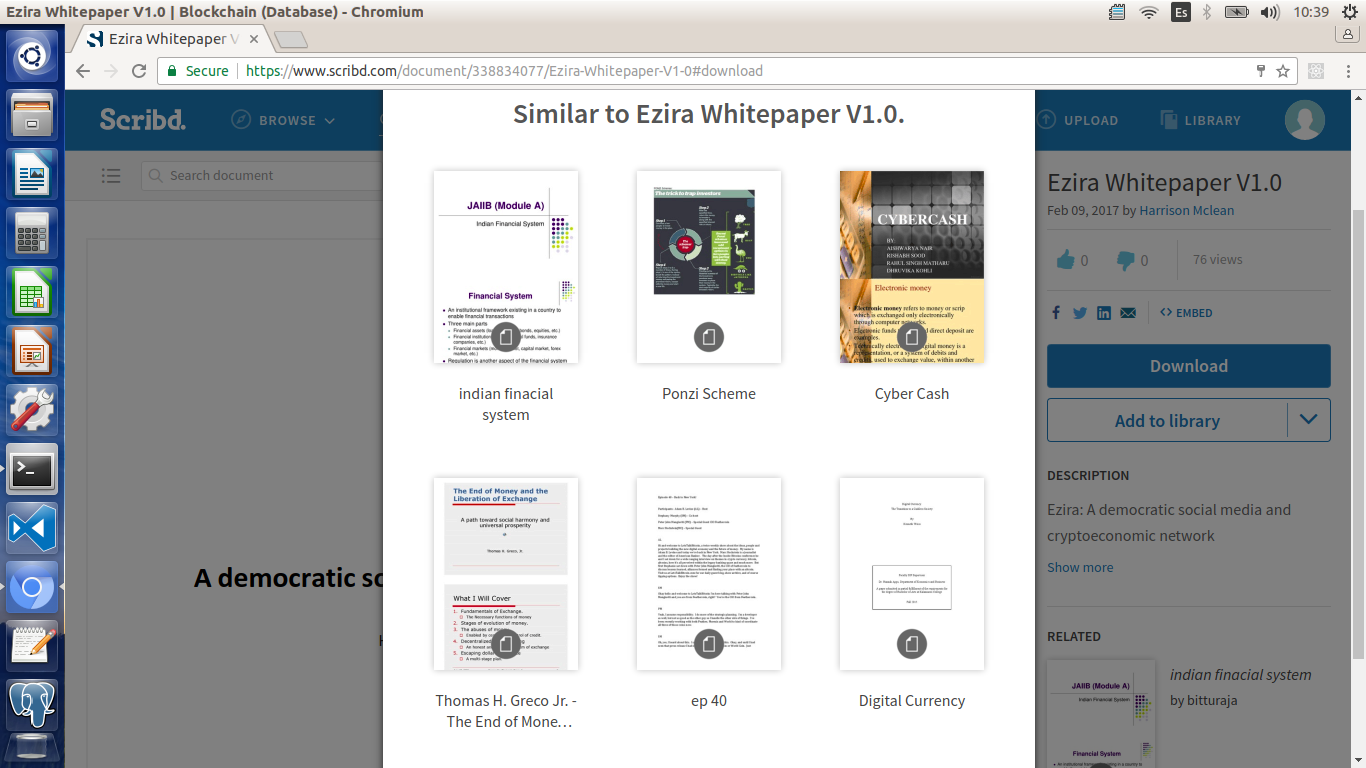Viewport: 1366px width, 768px height.
Task: Click the key icon in address bar
Action: (x=1261, y=71)
